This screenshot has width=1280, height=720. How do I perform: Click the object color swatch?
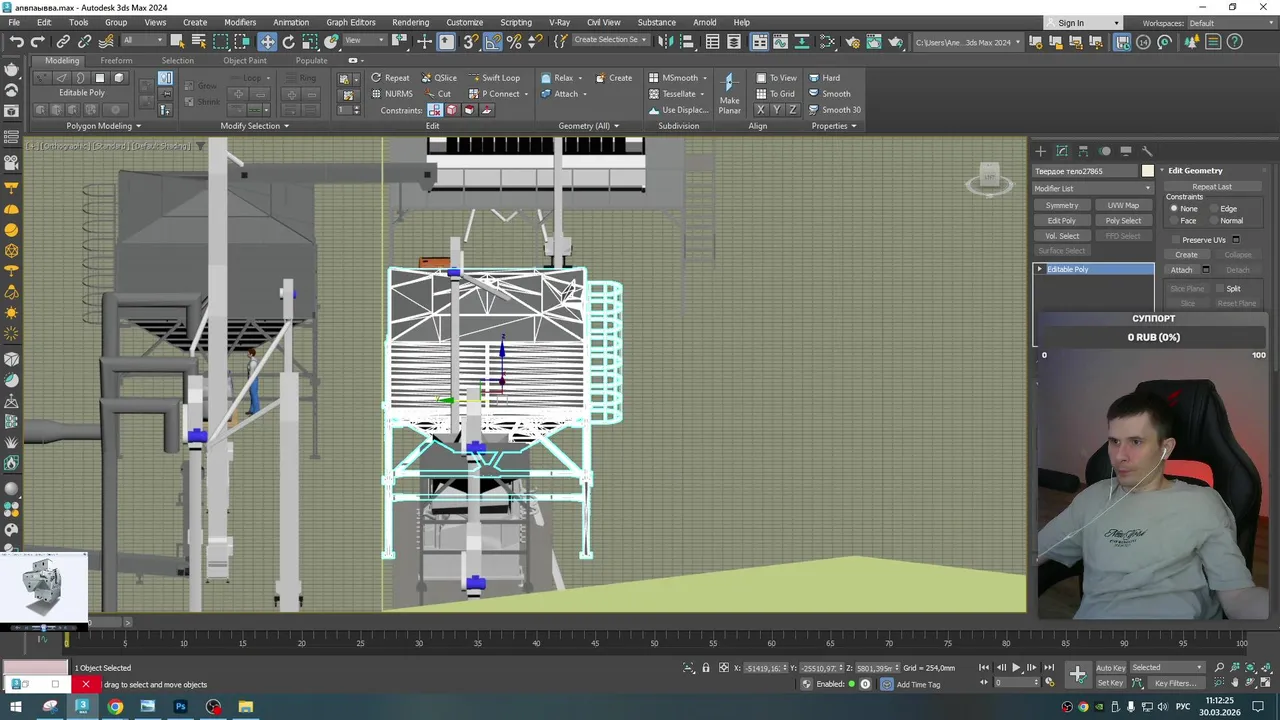[1148, 171]
